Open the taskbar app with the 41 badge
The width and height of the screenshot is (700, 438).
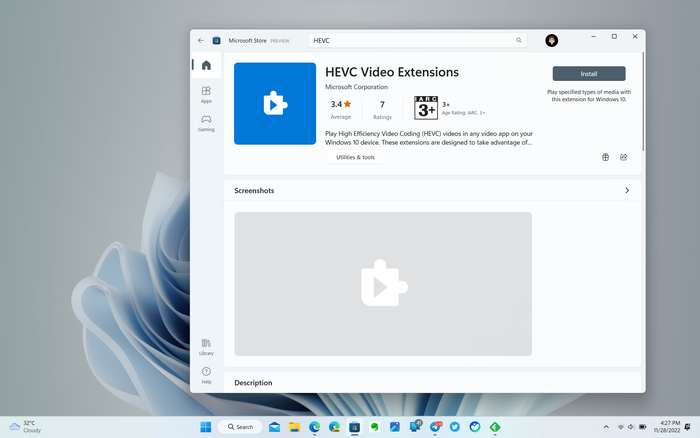pos(415,426)
